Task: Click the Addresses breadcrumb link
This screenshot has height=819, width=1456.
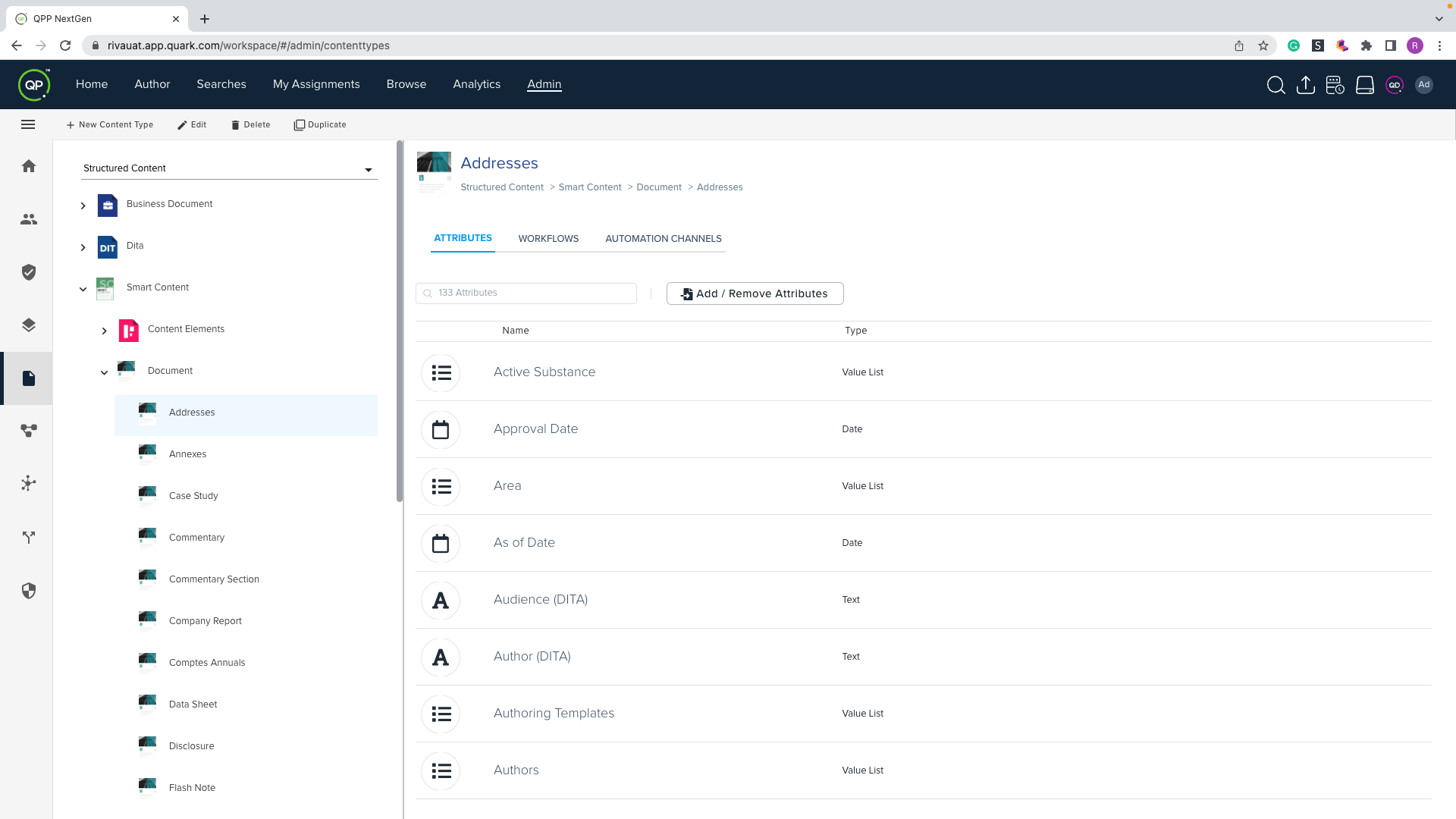Action: click(719, 187)
